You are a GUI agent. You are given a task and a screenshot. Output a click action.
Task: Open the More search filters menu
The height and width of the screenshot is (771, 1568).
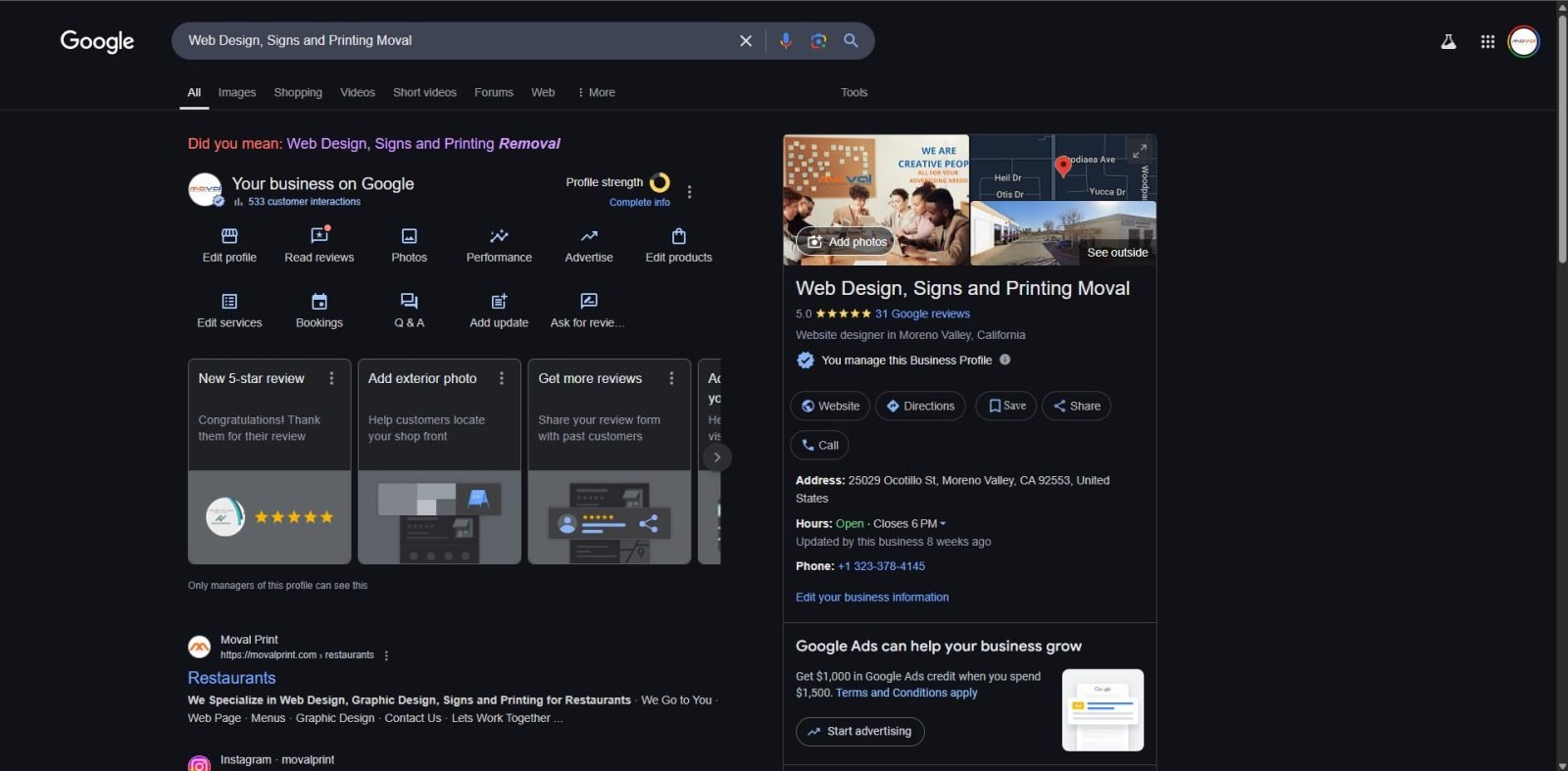tap(596, 92)
